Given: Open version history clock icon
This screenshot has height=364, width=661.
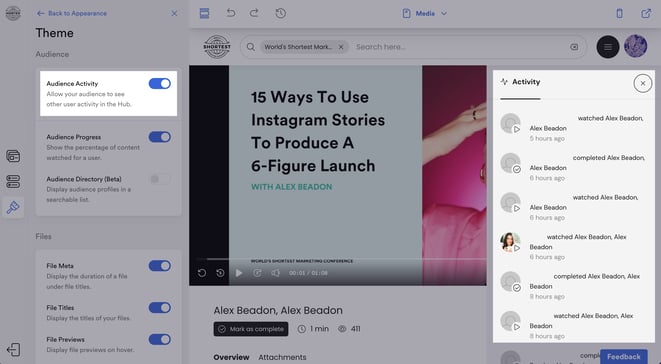Looking at the screenshot, I should coord(281,13).
